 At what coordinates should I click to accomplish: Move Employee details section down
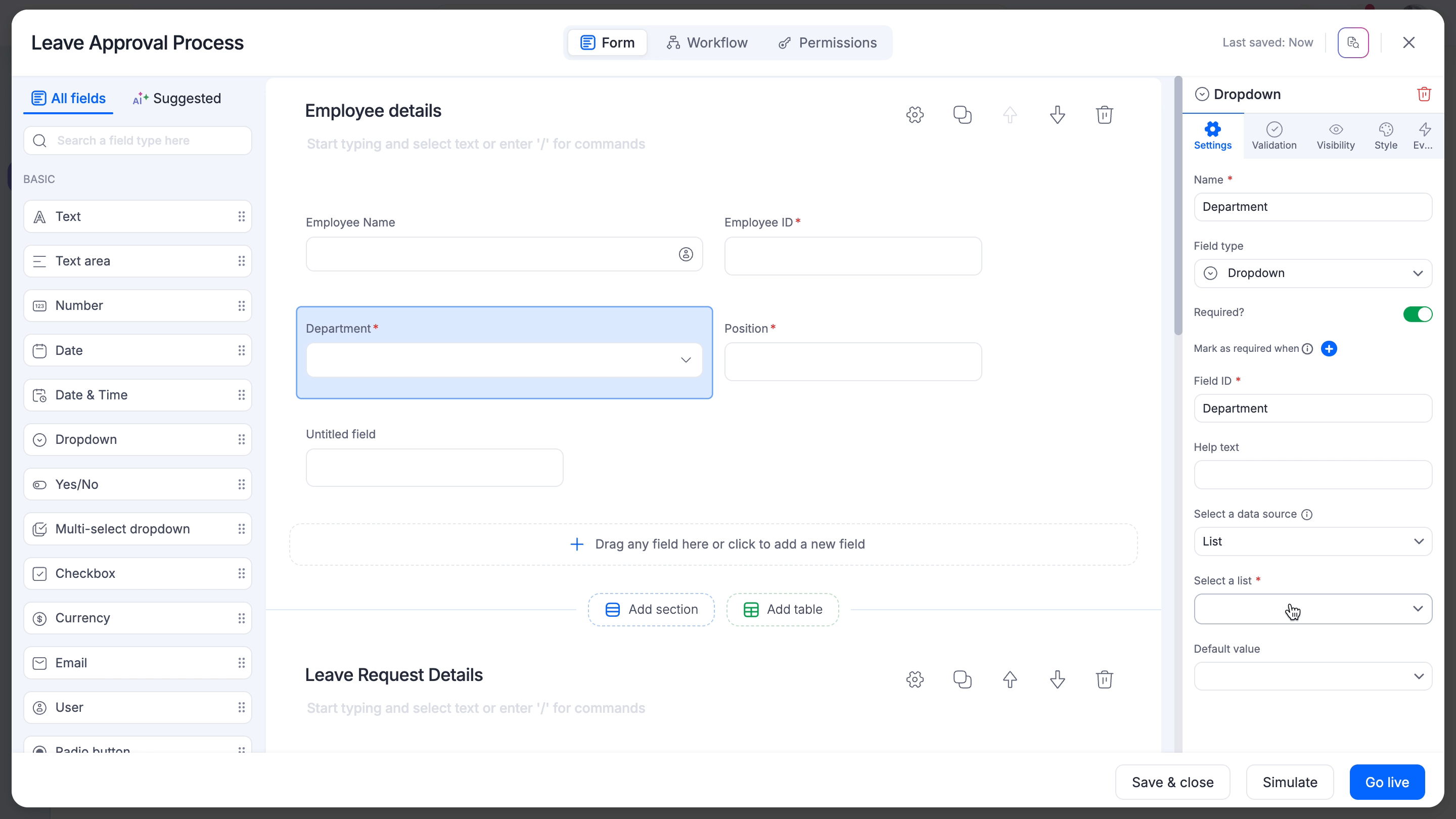tap(1057, 115)
